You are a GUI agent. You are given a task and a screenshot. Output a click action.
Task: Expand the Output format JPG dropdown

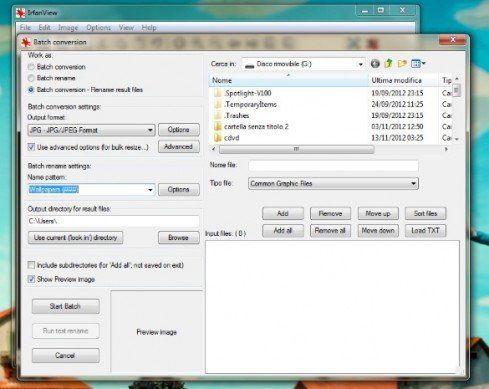(91, 130)
